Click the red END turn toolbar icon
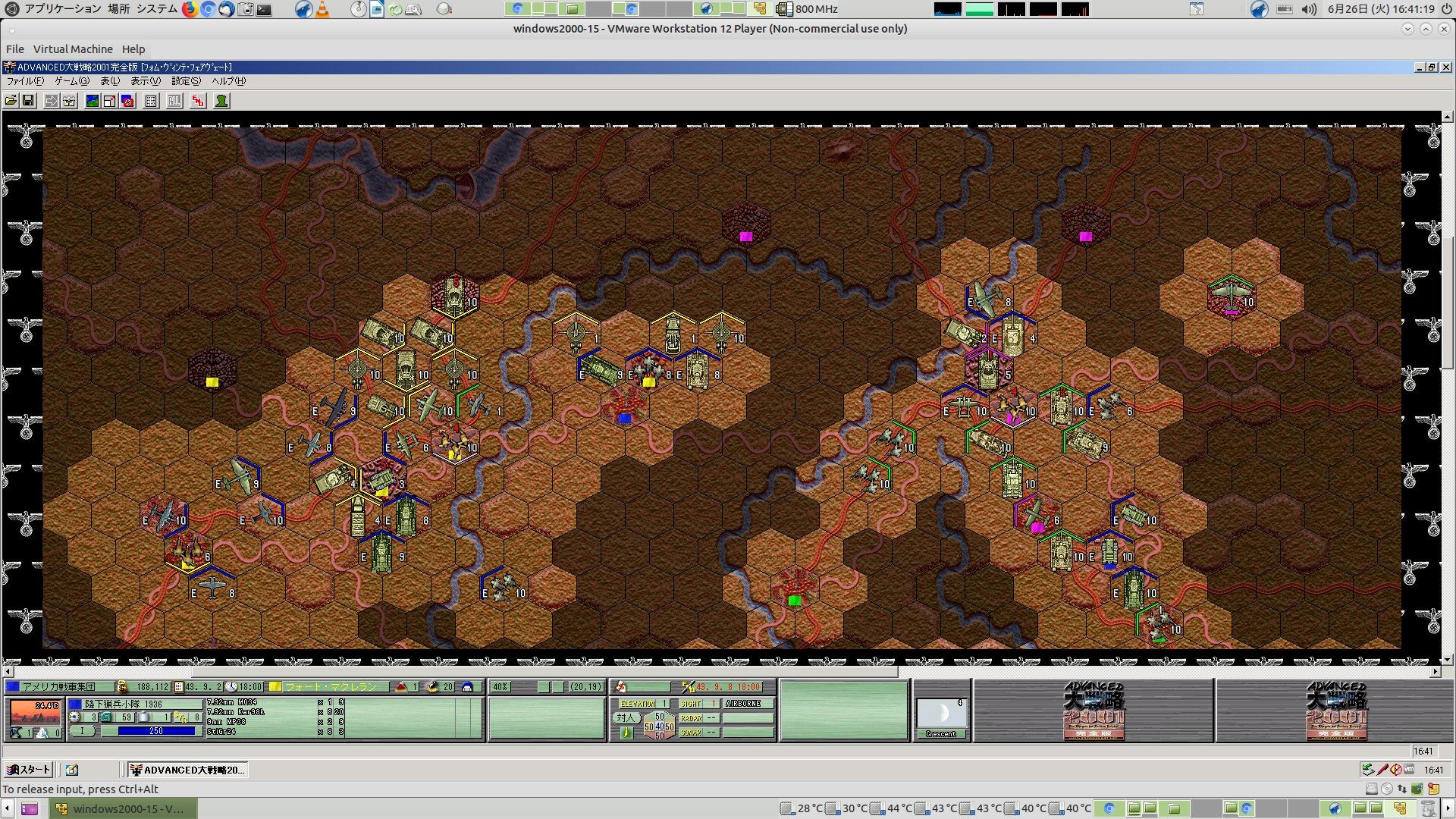Screen dimensions: 1456x819 click(198, 101)
